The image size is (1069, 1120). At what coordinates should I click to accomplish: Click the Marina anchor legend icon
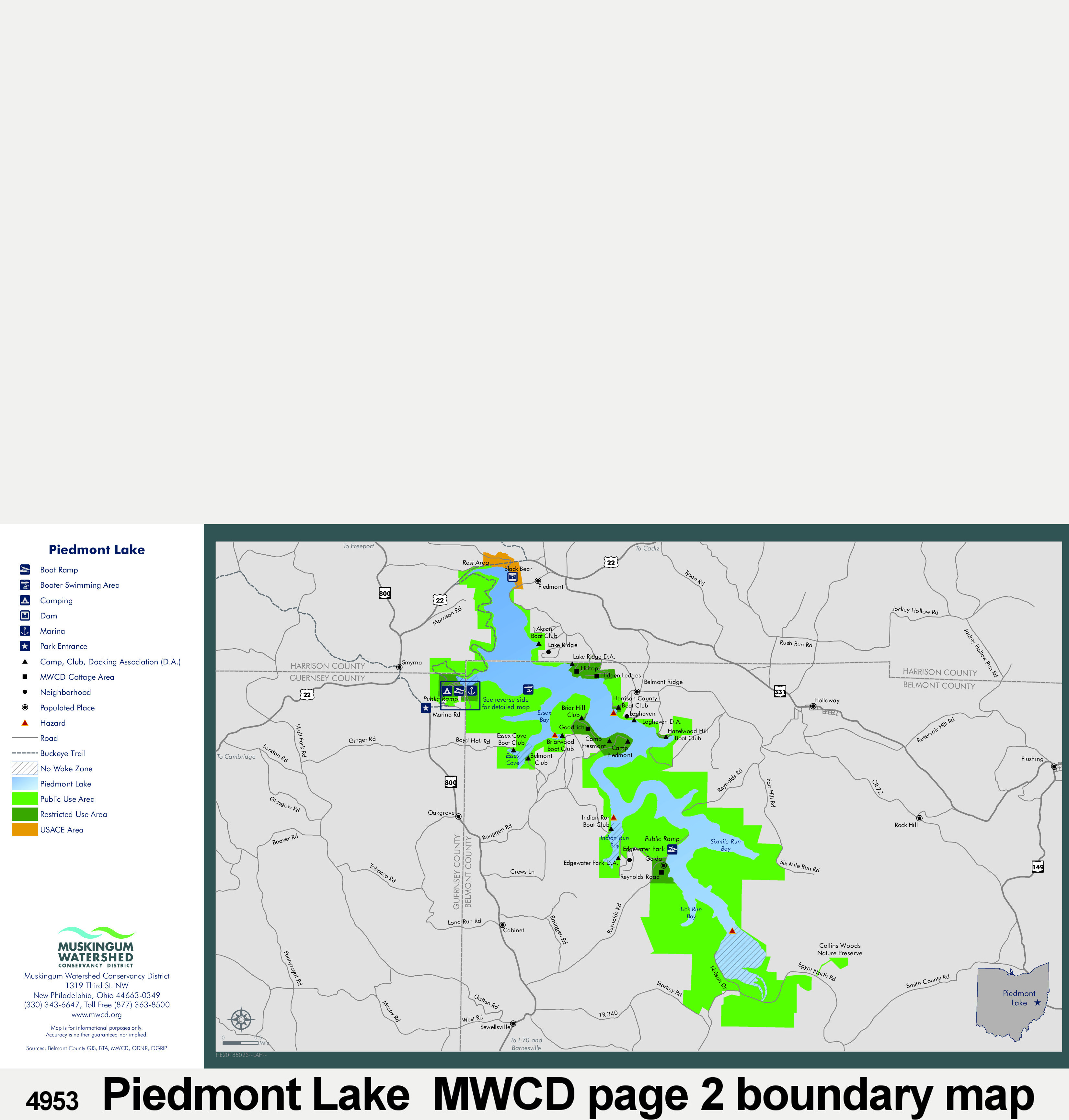click(x=25, y=631)
